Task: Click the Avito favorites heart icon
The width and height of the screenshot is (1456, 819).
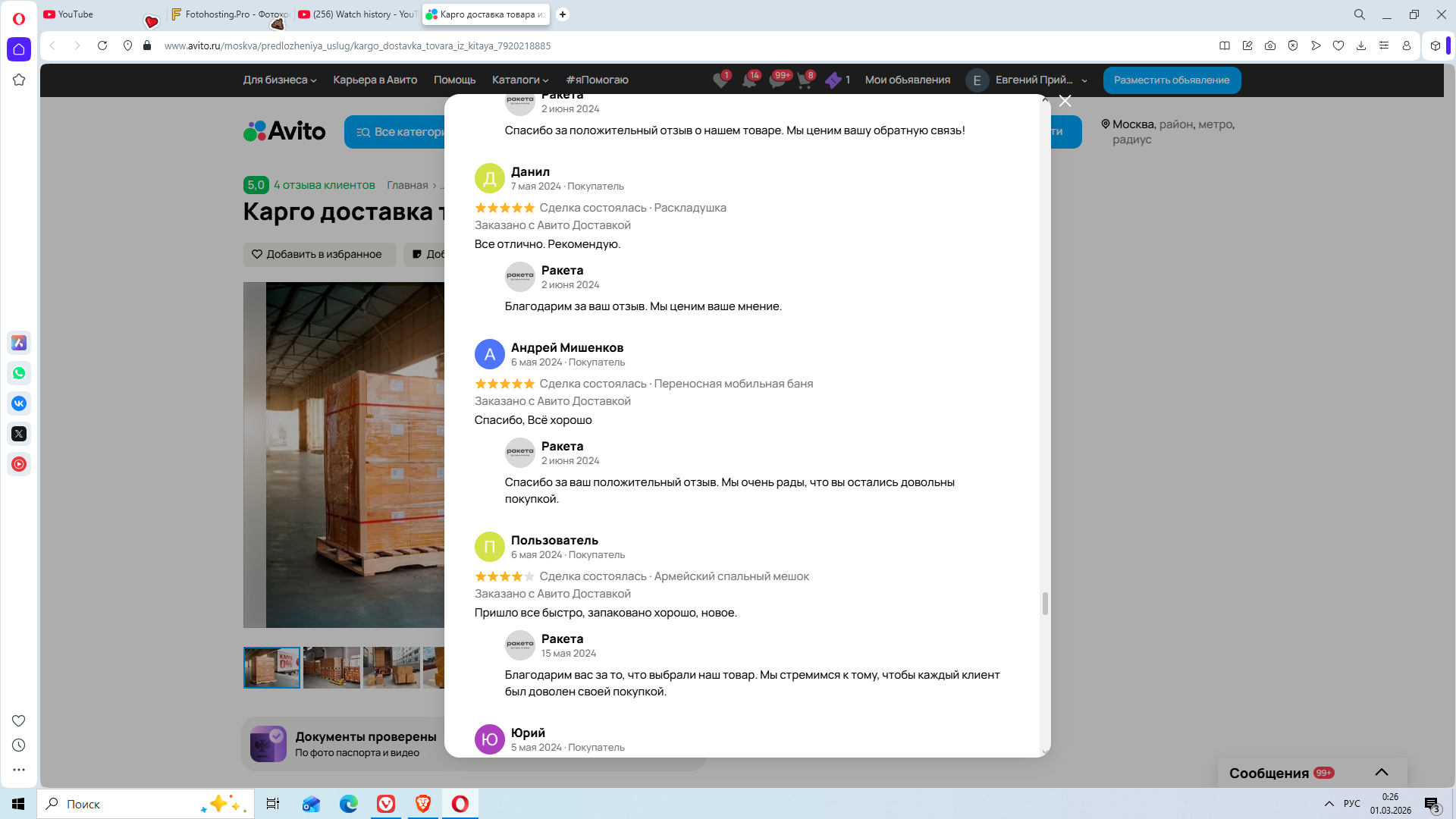Action: [720, 80]
